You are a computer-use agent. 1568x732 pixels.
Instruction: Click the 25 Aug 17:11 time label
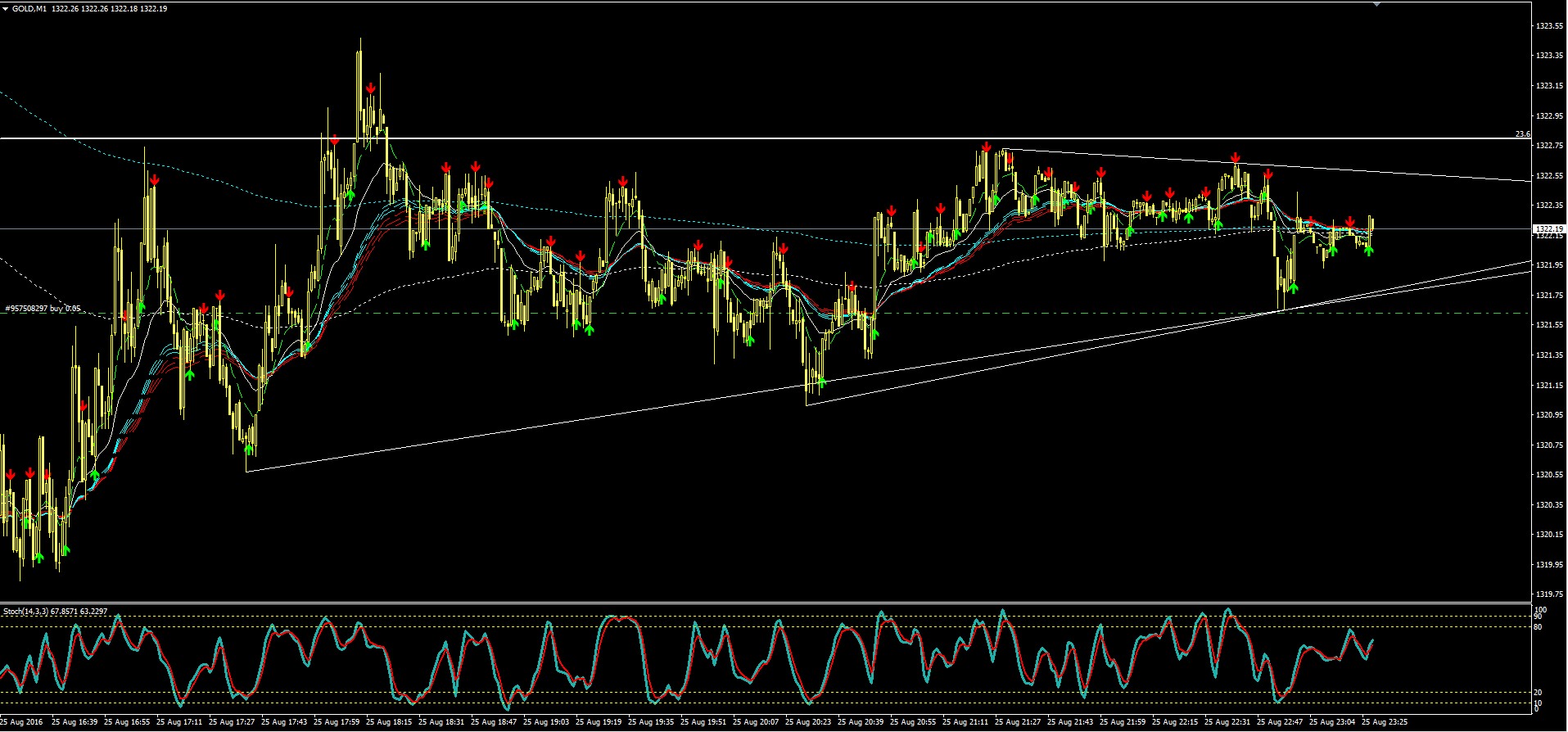(179, 722)
